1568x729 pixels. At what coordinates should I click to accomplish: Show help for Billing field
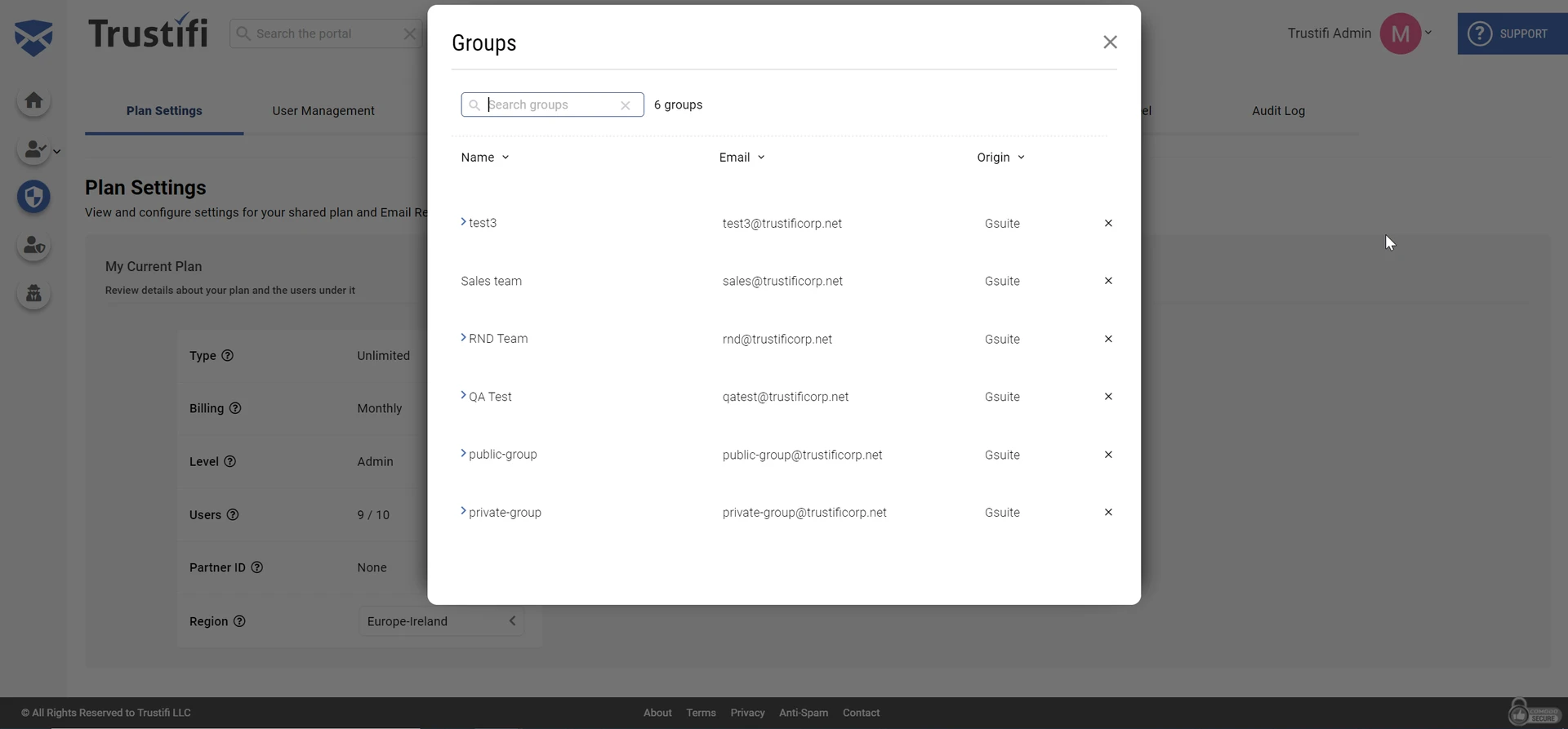(x=235, y=408)
